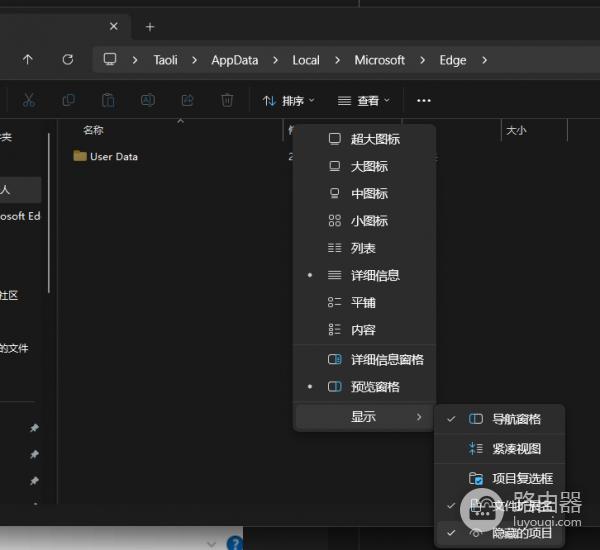600x550 pixels.
Task: Select 内容 view option
Action: (x=364, y=330)
